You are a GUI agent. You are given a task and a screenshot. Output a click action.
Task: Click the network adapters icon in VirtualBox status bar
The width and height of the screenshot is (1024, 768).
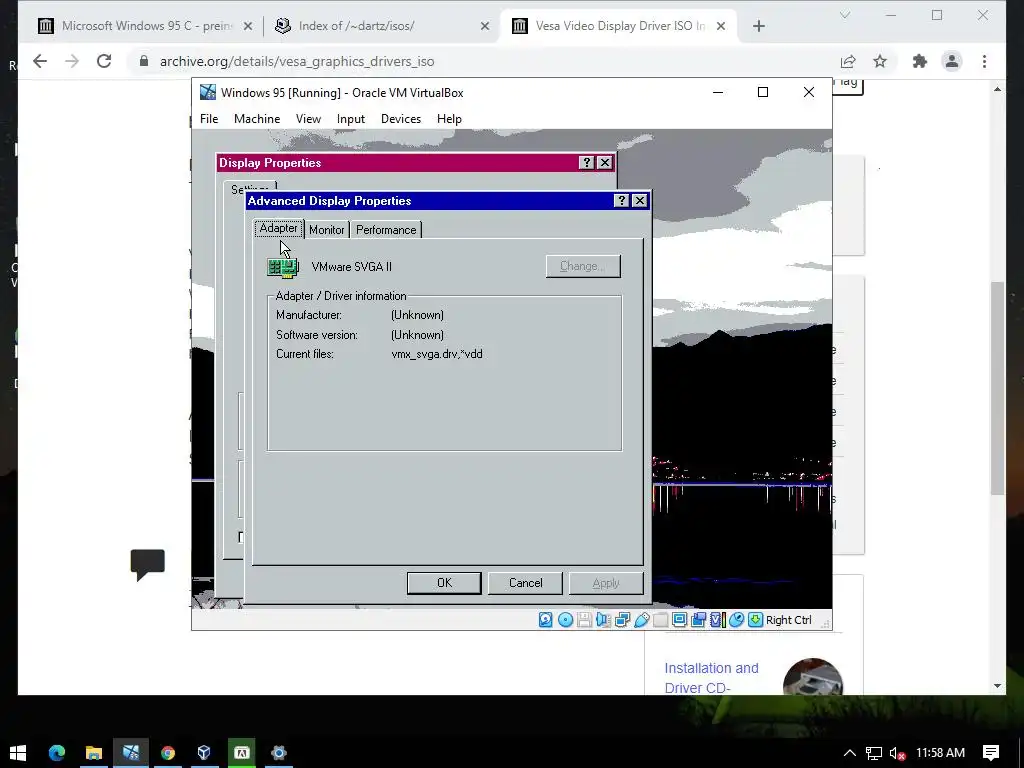pos(622,620)
